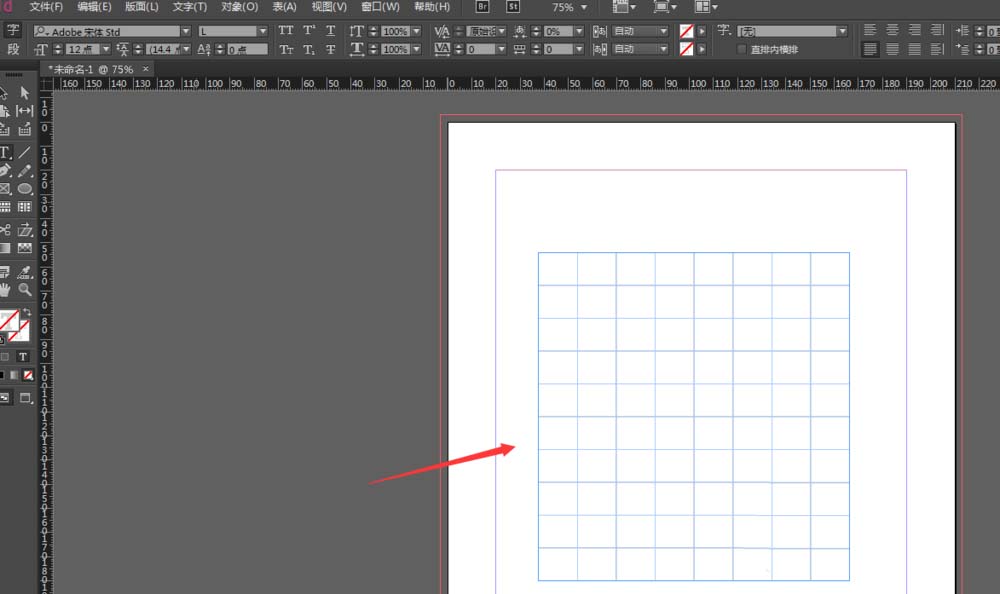Select the Free Transform tool
Screen dimensions: 1000x594
[24, 230]
